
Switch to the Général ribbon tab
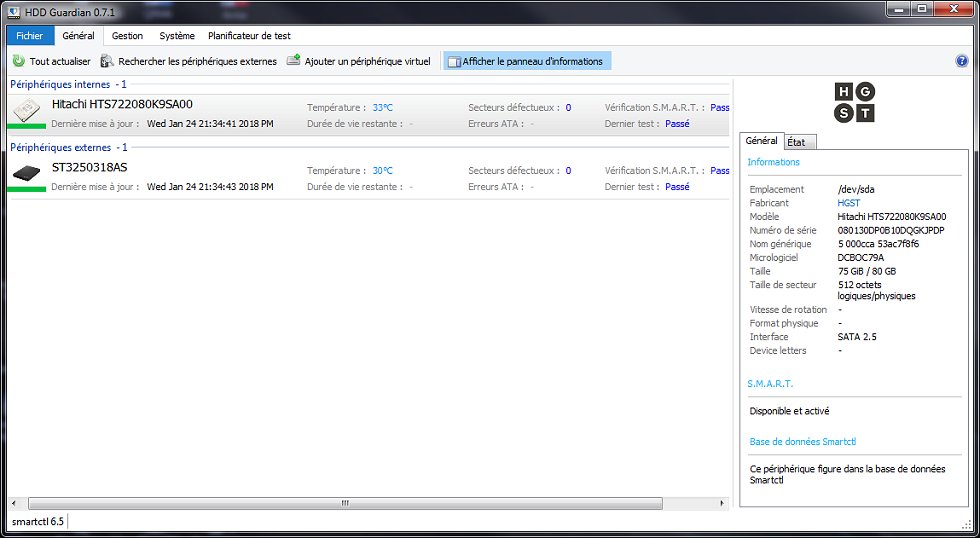click(x=79, y=36)
